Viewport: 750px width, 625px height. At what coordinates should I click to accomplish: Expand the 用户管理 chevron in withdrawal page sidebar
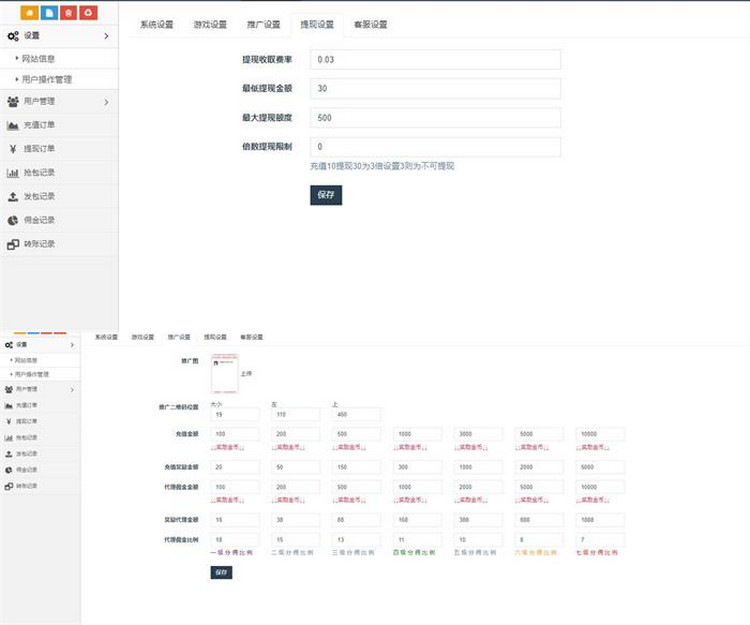click(x=106, y=102)
